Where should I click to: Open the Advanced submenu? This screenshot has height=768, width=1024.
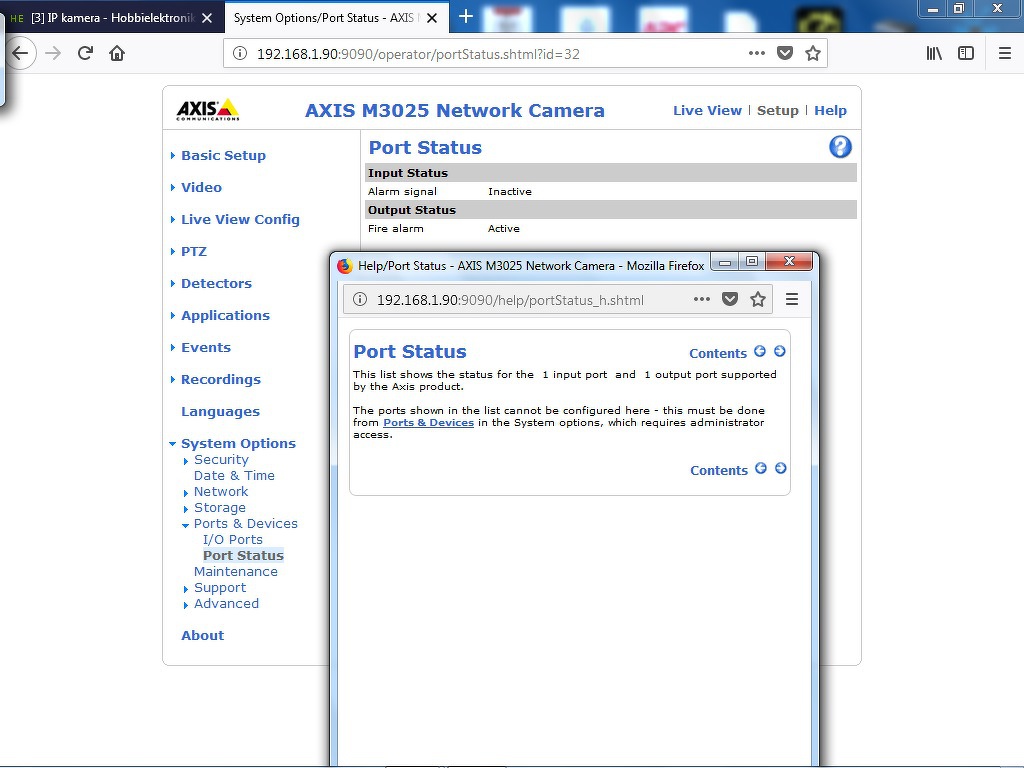tap(226, 603)
